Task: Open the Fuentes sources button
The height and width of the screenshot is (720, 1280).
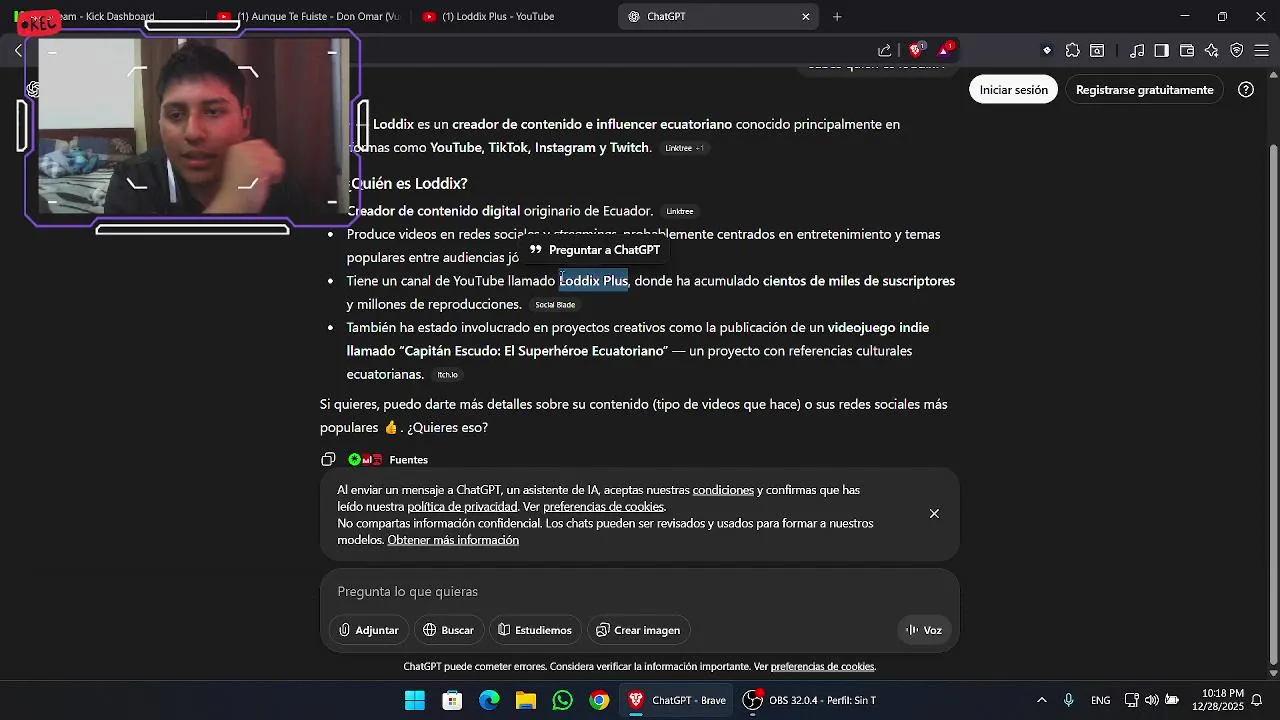Action: (388, 460)
